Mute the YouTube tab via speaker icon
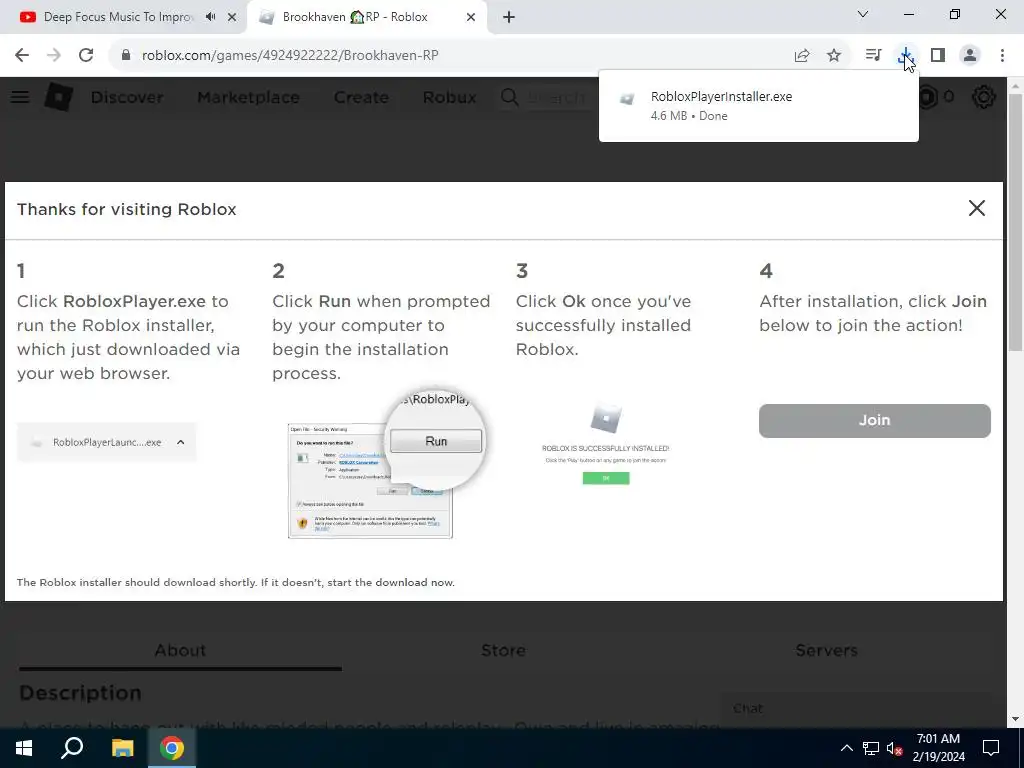 210,17
